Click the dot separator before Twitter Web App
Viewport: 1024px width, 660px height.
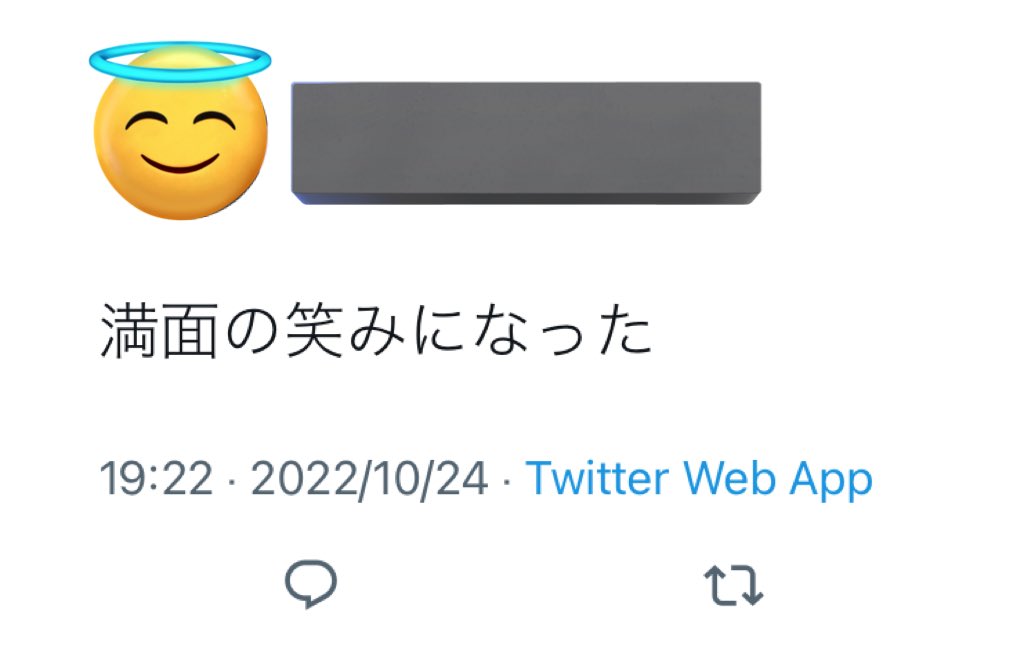pyautogui.click(x=507, y=482)
